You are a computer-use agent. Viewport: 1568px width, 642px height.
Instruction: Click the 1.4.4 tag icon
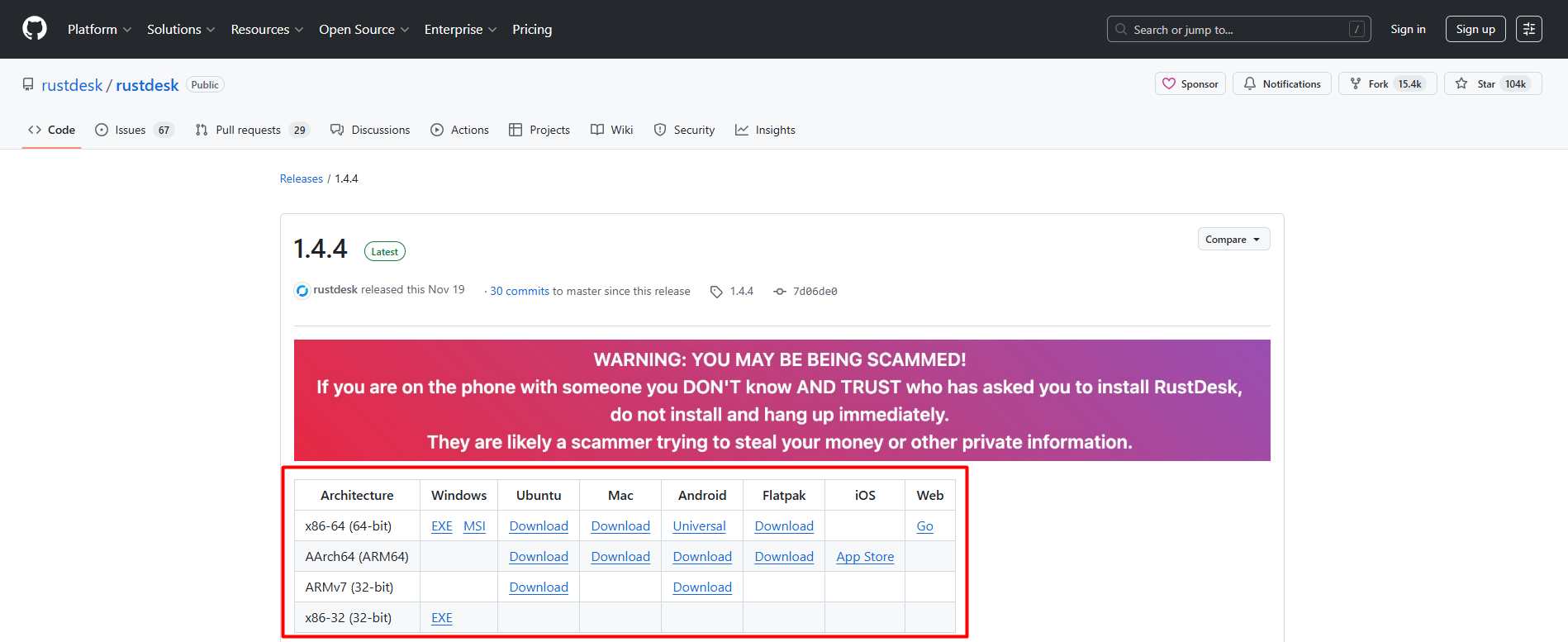click(716, 292)
